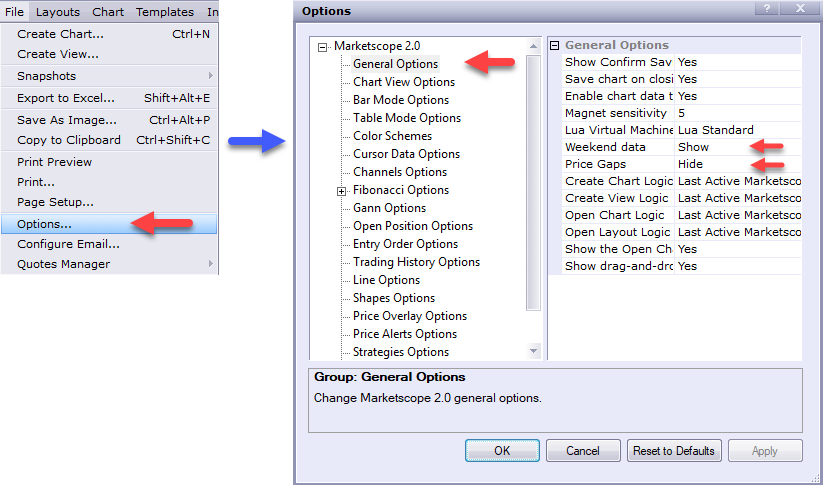Click the Open Layout Logic value
This screenshot has width=823, height=485.
pos(738,232)
